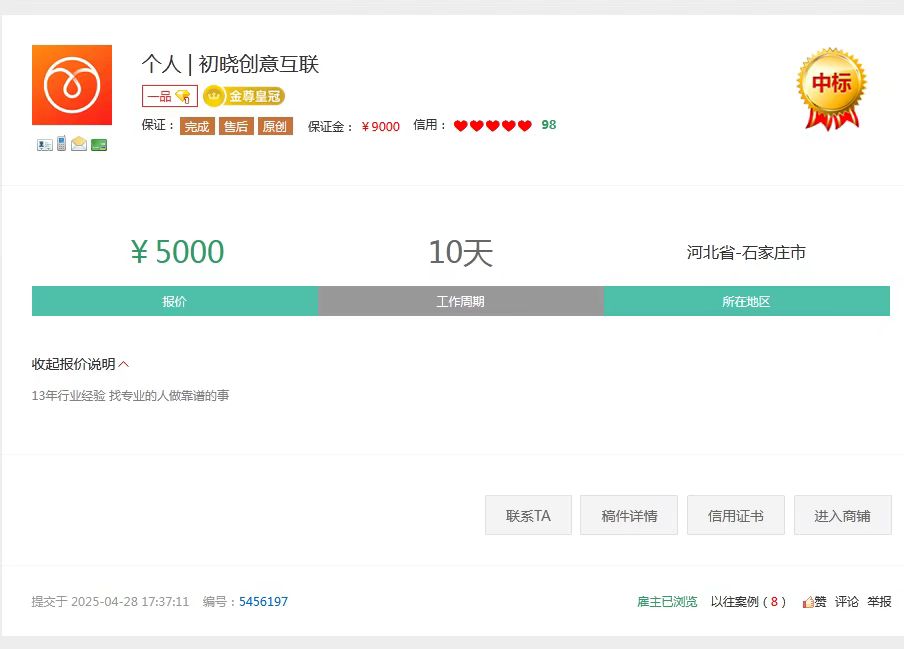Viewport: 904px width, 649px height.
Task: Open bid number 5456197 link
Action: 263,602
